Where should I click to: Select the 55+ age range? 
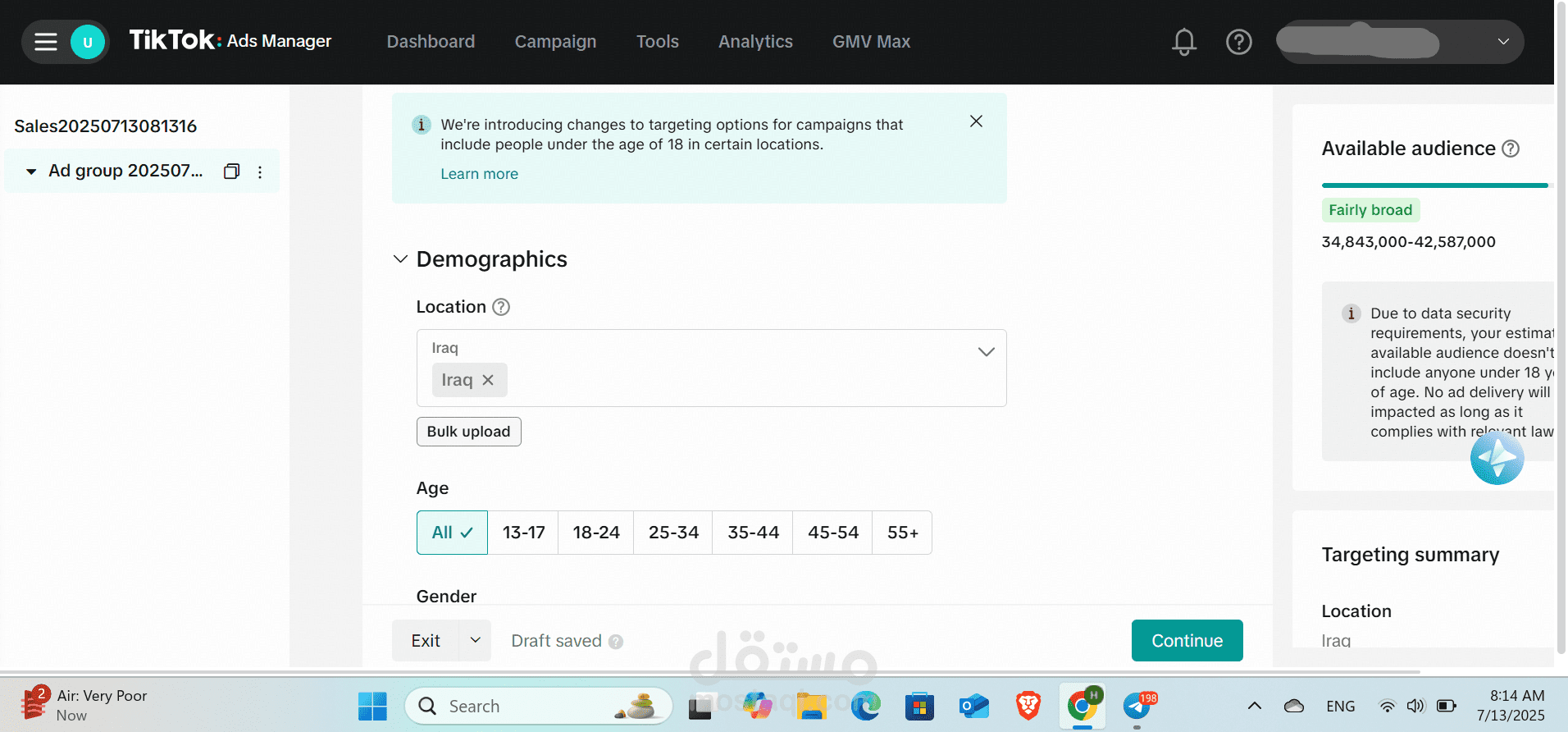(902, 533)
